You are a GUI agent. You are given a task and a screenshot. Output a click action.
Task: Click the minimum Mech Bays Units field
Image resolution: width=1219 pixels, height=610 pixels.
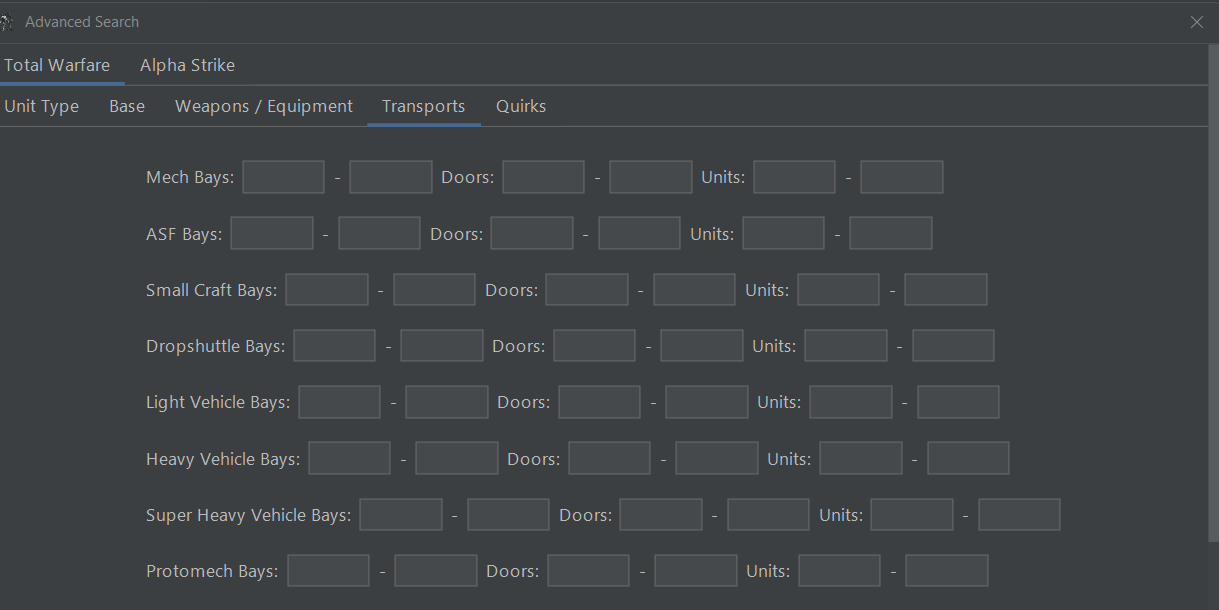tap(793, 176)
